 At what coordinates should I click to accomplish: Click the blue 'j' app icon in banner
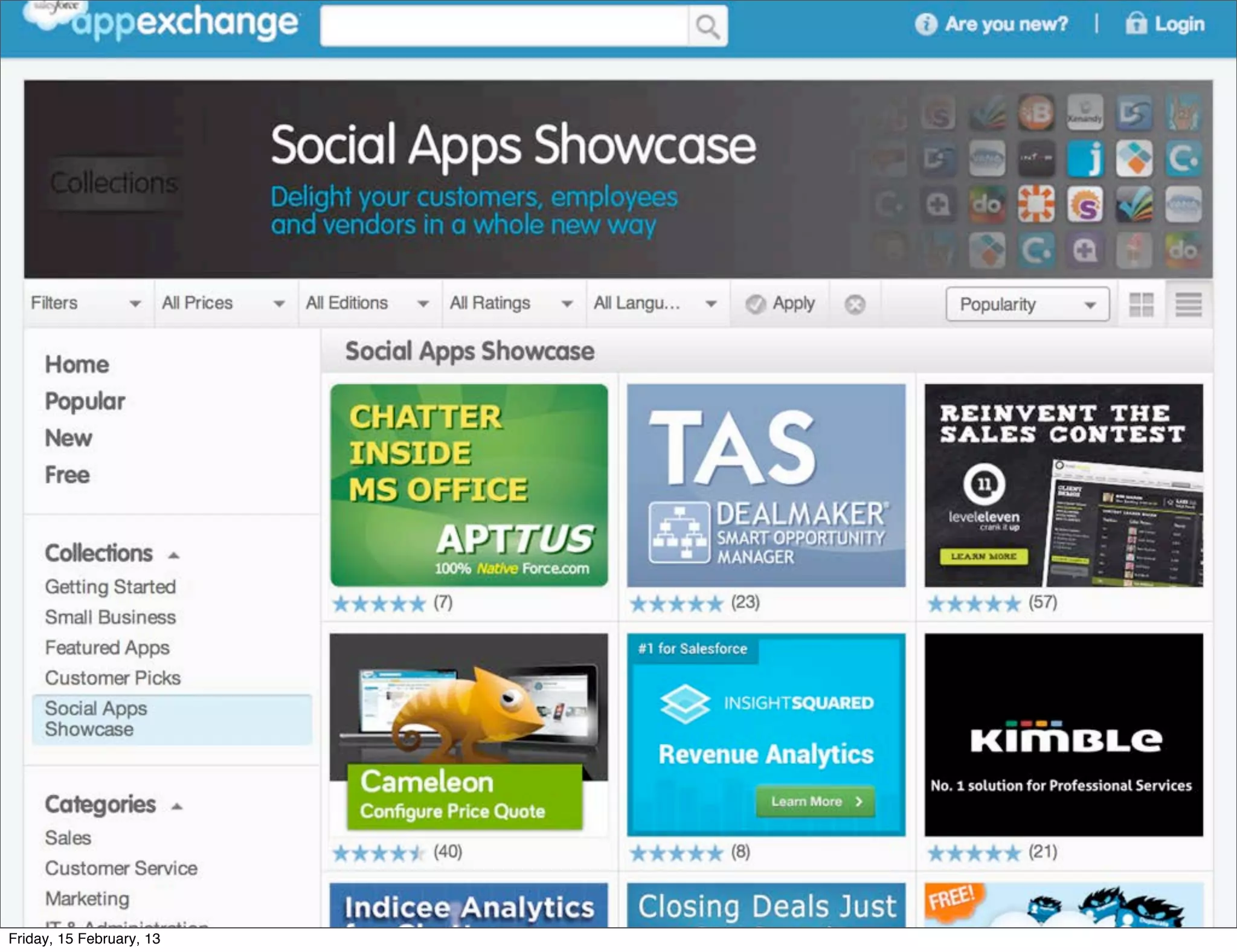1085,158
